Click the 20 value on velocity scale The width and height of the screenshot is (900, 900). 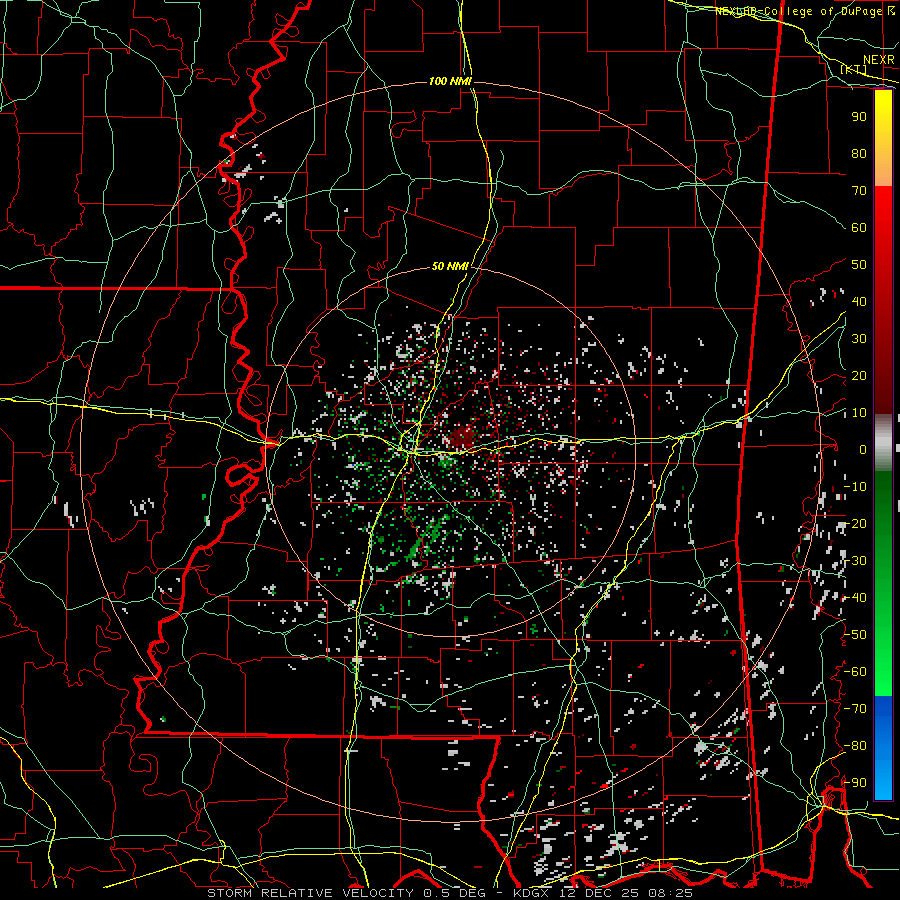point(859,376)
